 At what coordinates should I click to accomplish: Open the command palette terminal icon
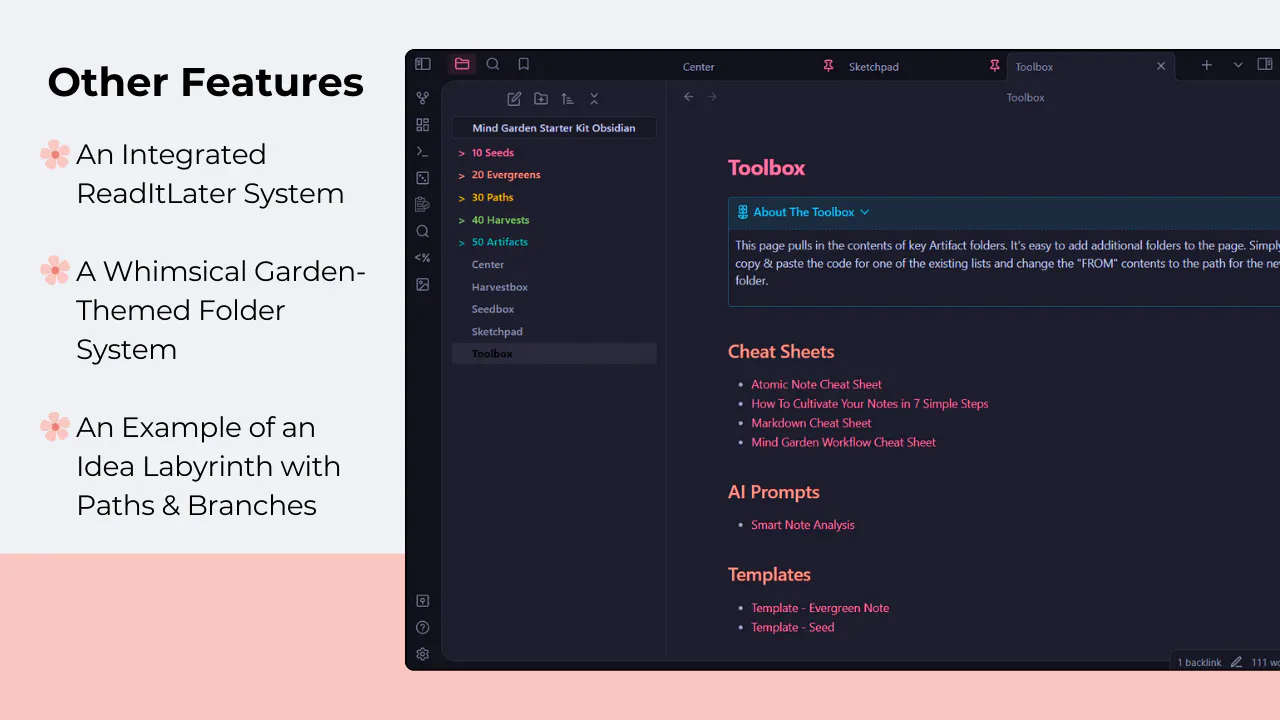[423, 151]
